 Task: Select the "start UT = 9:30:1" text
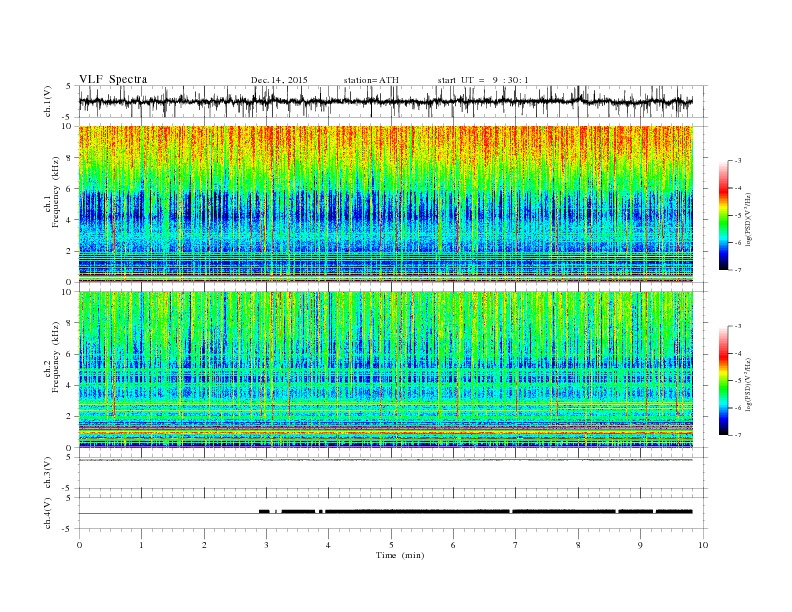tap(483, 80)
